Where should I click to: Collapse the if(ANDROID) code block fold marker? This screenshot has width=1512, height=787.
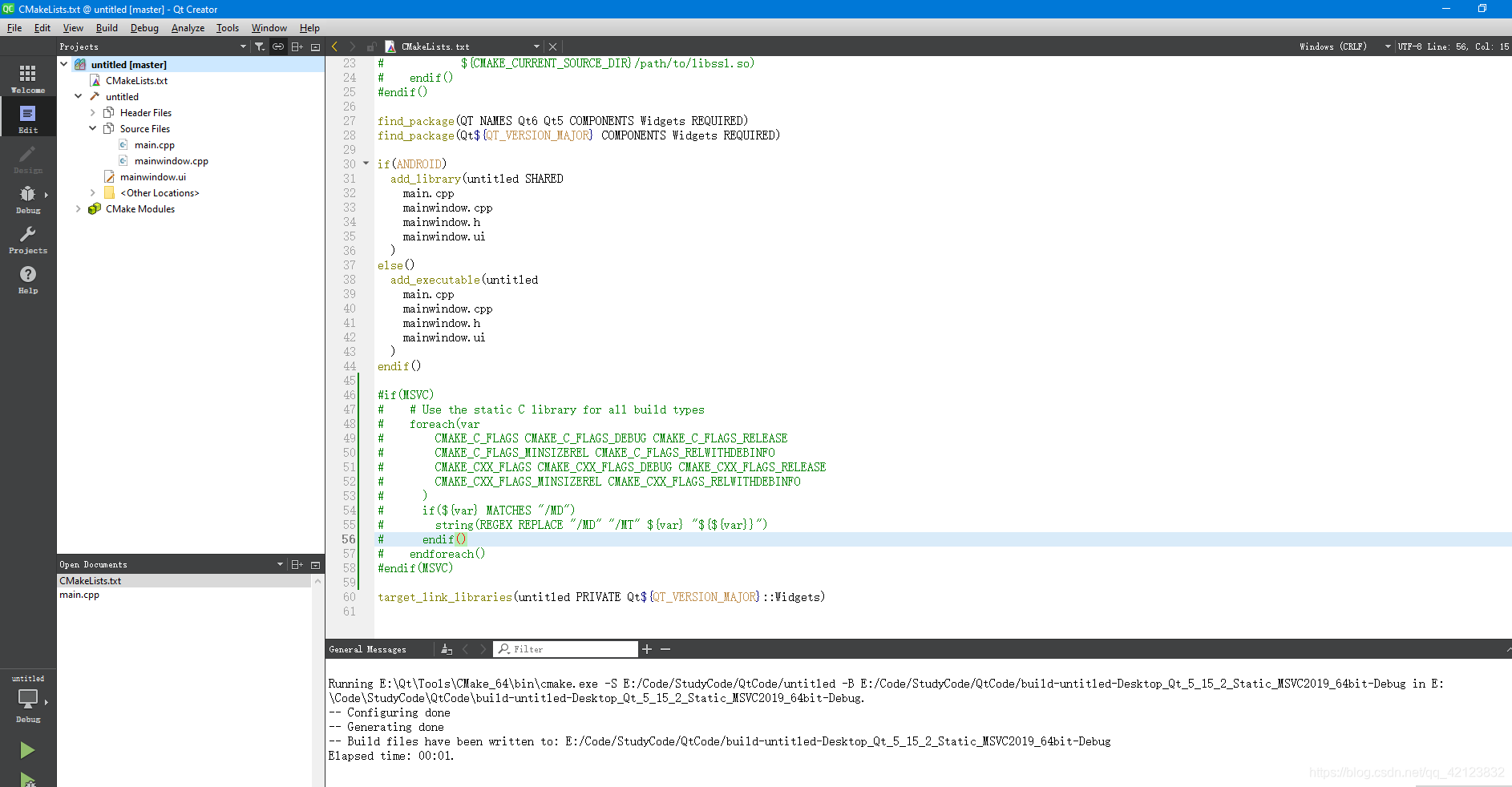tap(366, 163)
